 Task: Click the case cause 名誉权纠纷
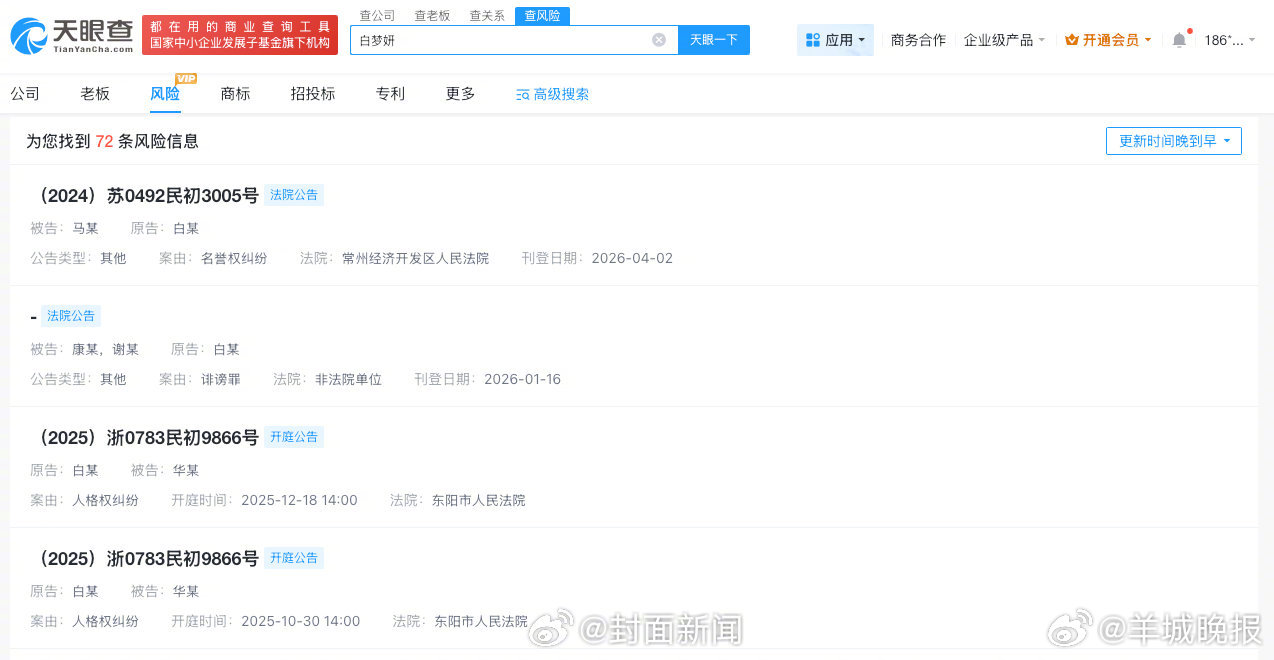coord(234,258)
